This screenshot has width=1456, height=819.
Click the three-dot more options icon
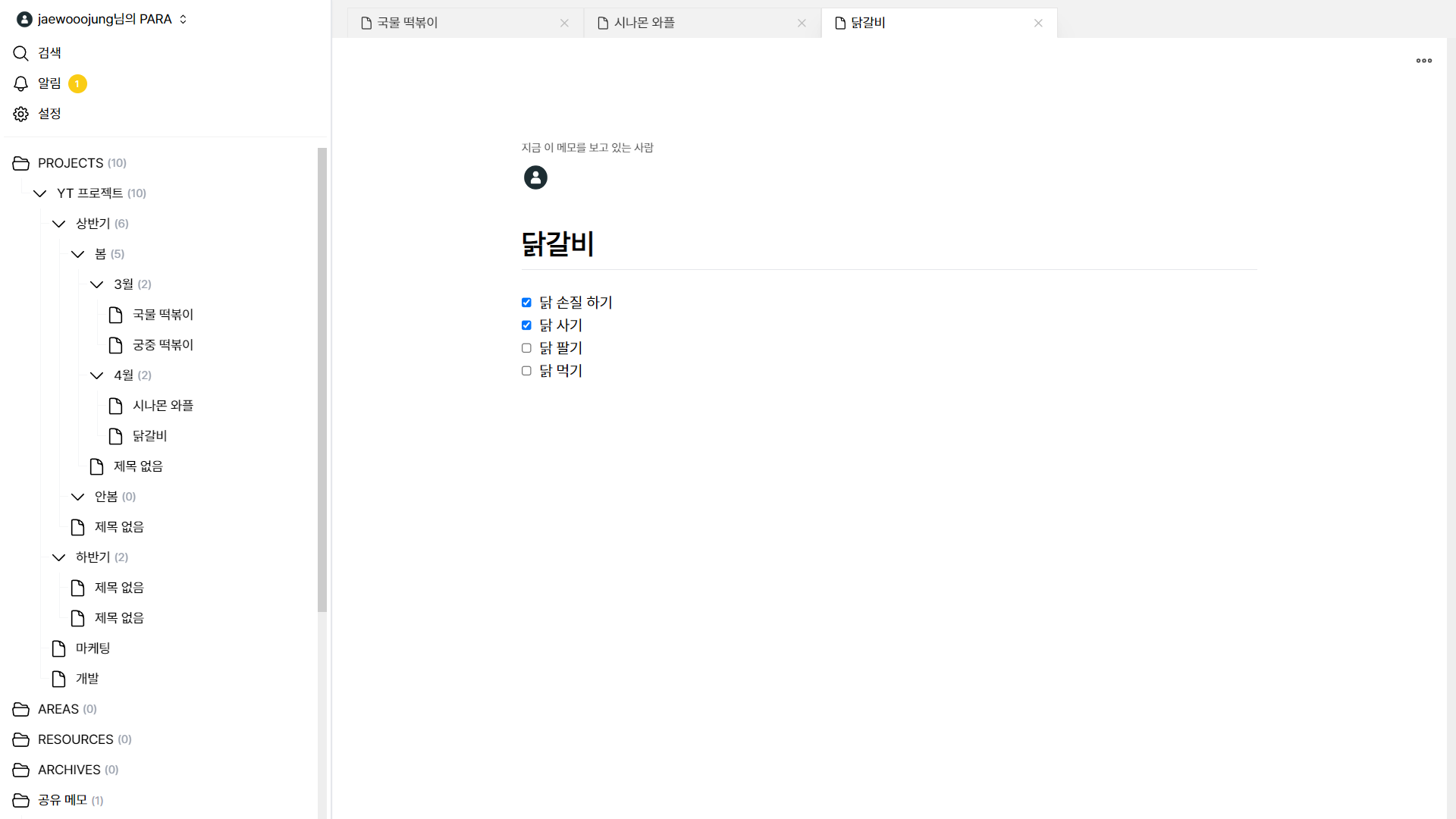(x=1423, y=61)
